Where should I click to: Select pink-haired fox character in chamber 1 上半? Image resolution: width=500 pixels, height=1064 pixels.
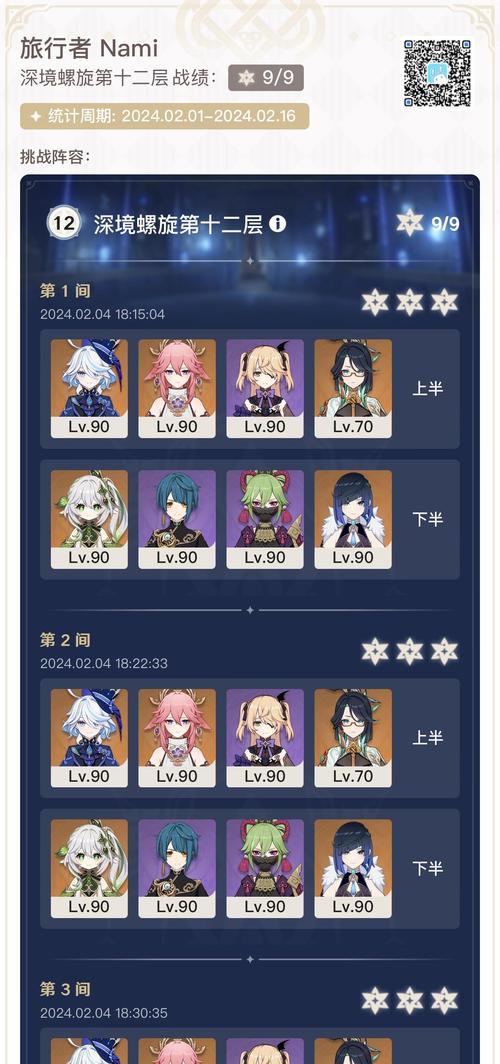[177, 389]
